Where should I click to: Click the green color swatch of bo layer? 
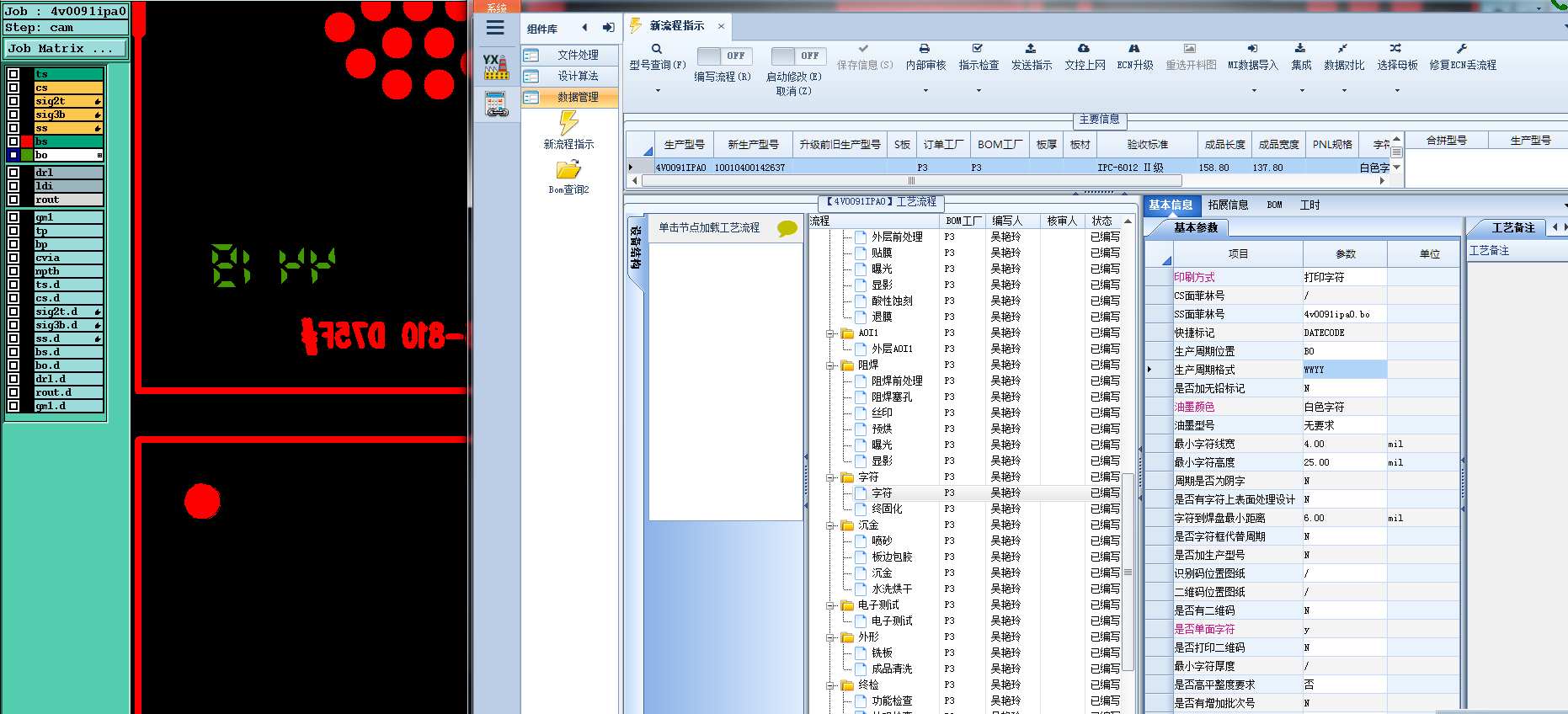coord(27,155)
